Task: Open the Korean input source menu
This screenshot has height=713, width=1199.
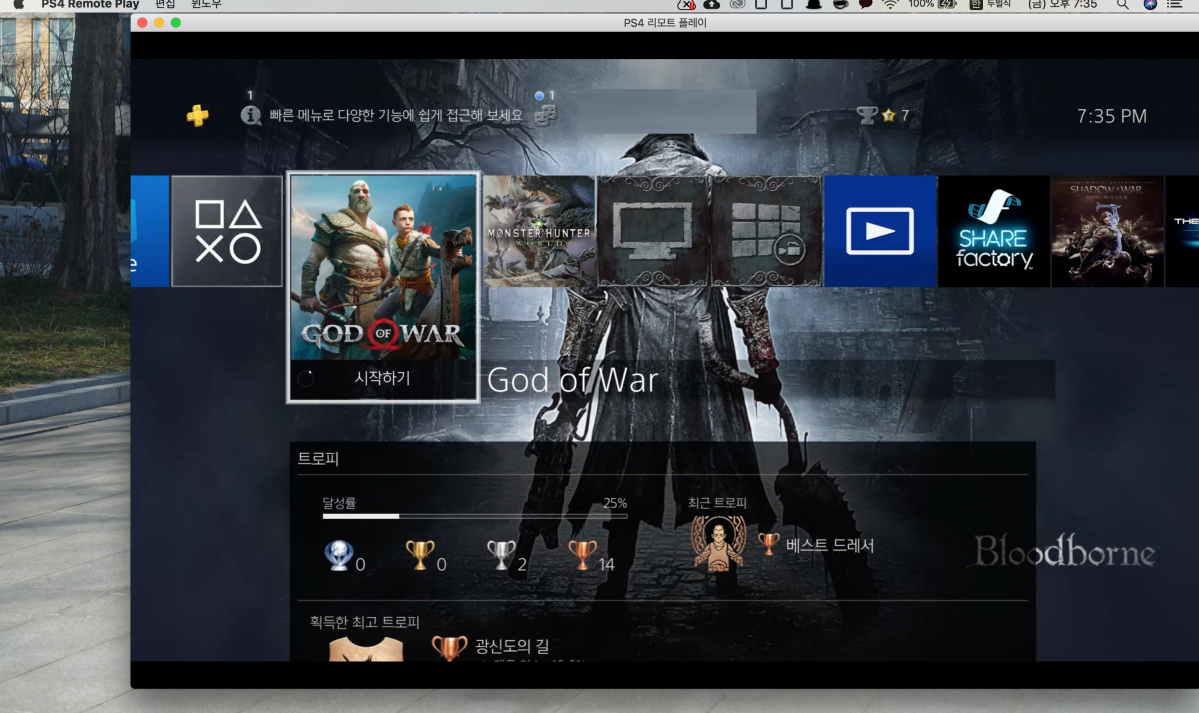Action: coord(990,5)
